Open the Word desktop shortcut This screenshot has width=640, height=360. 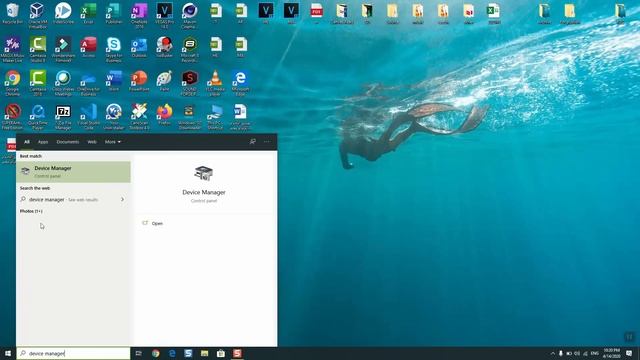[113, 81]
